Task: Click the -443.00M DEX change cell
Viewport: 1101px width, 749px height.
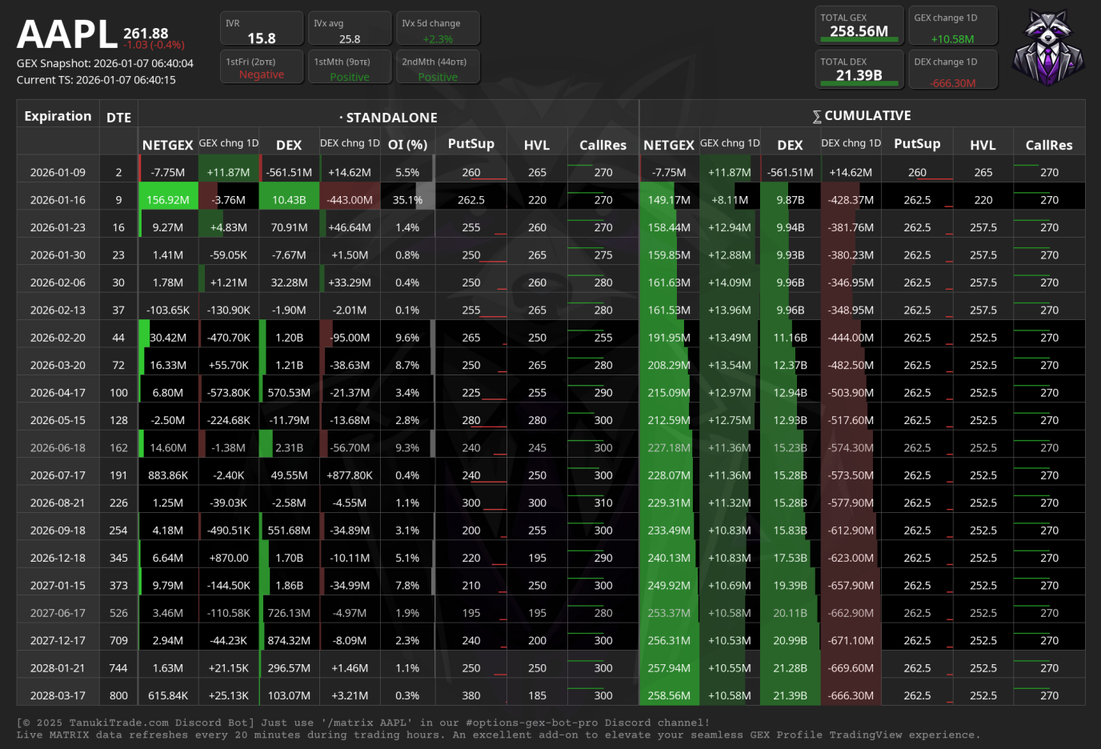Action: (350, 199)
